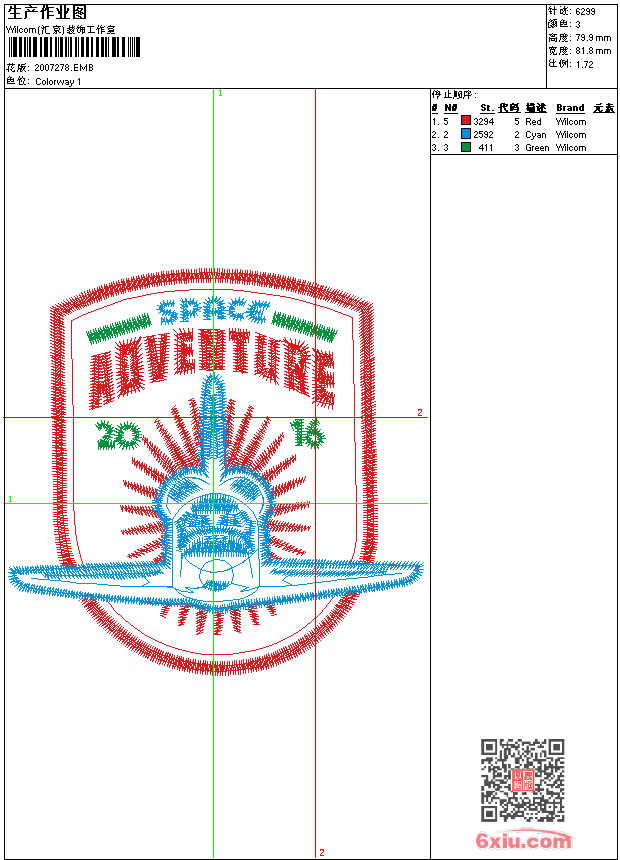Click the 代码 column header

[x=509, y=108]
